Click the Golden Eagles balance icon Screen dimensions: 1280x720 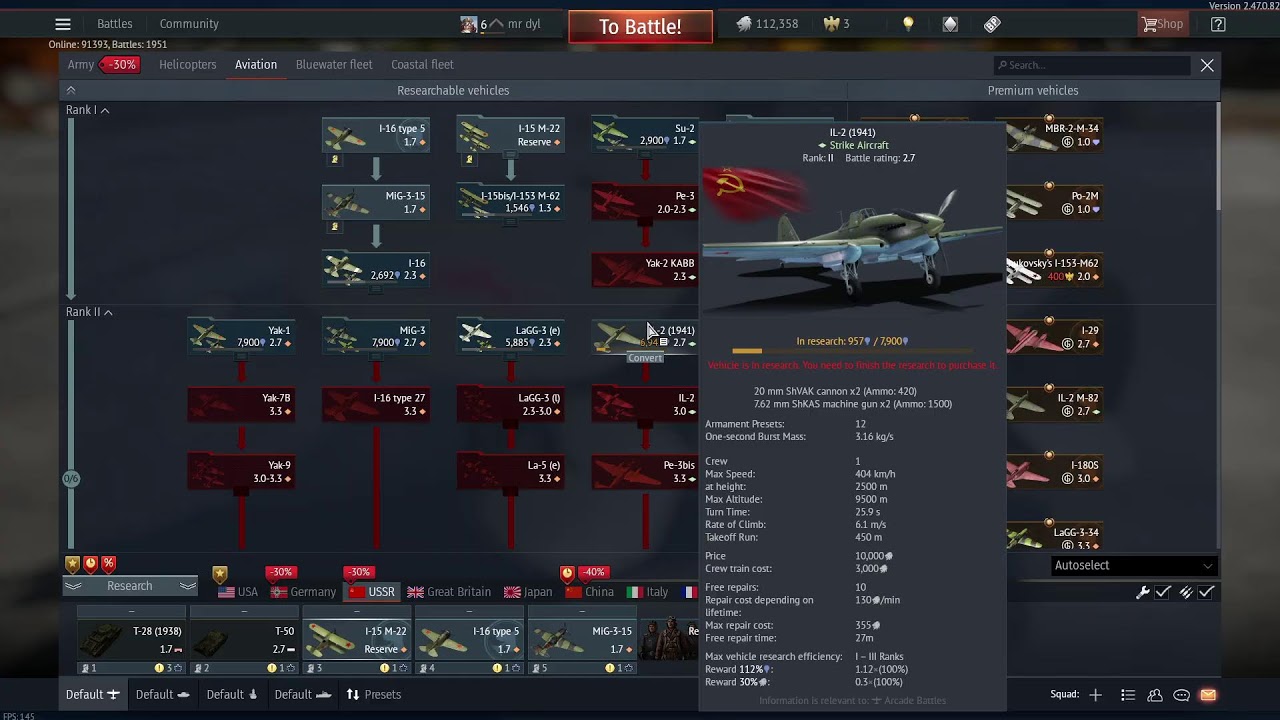(x=831, y=24)
